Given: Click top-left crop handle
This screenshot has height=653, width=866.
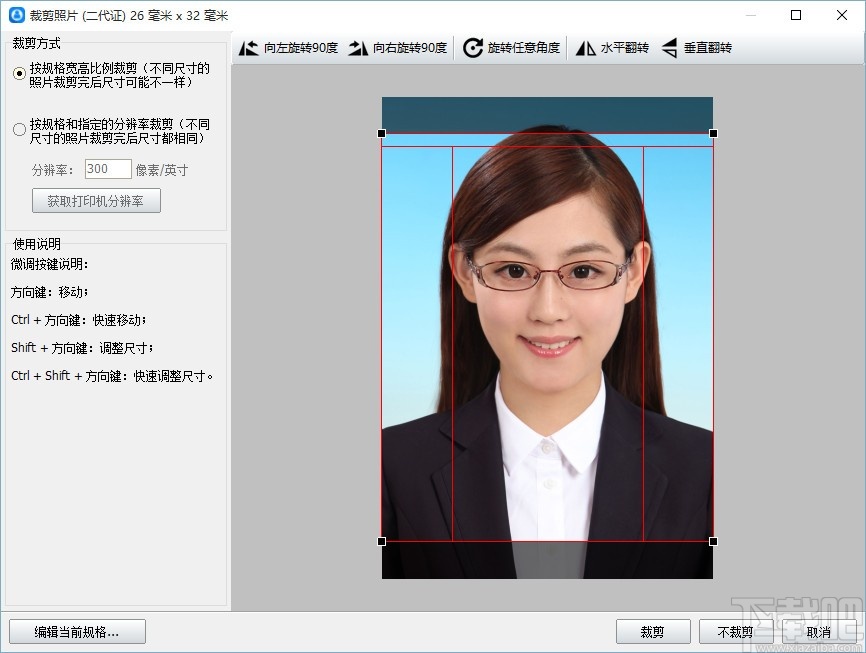Looking at the screenshot, I should click(382, 133).
